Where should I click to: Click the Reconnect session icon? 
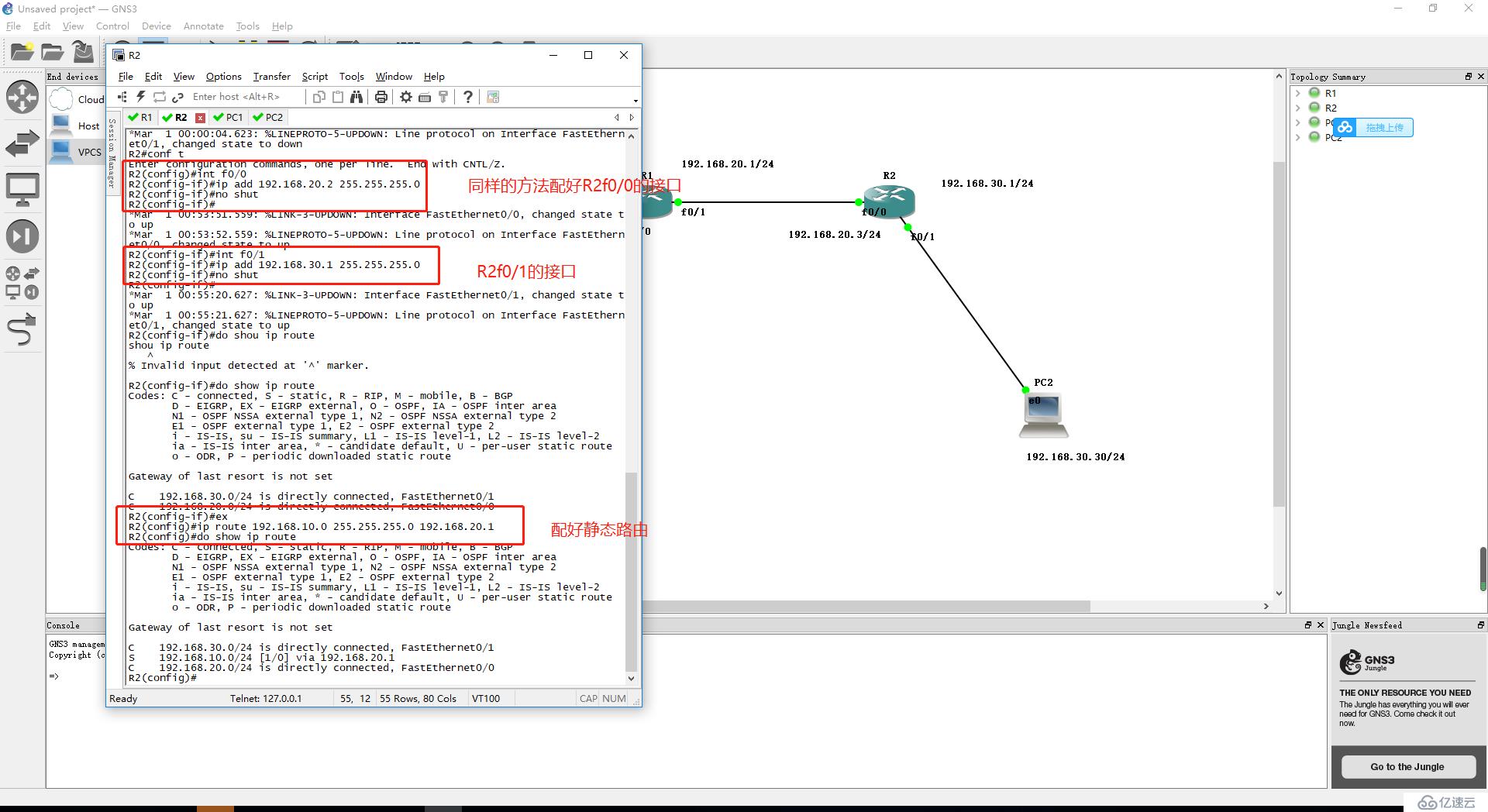point(160,97)
